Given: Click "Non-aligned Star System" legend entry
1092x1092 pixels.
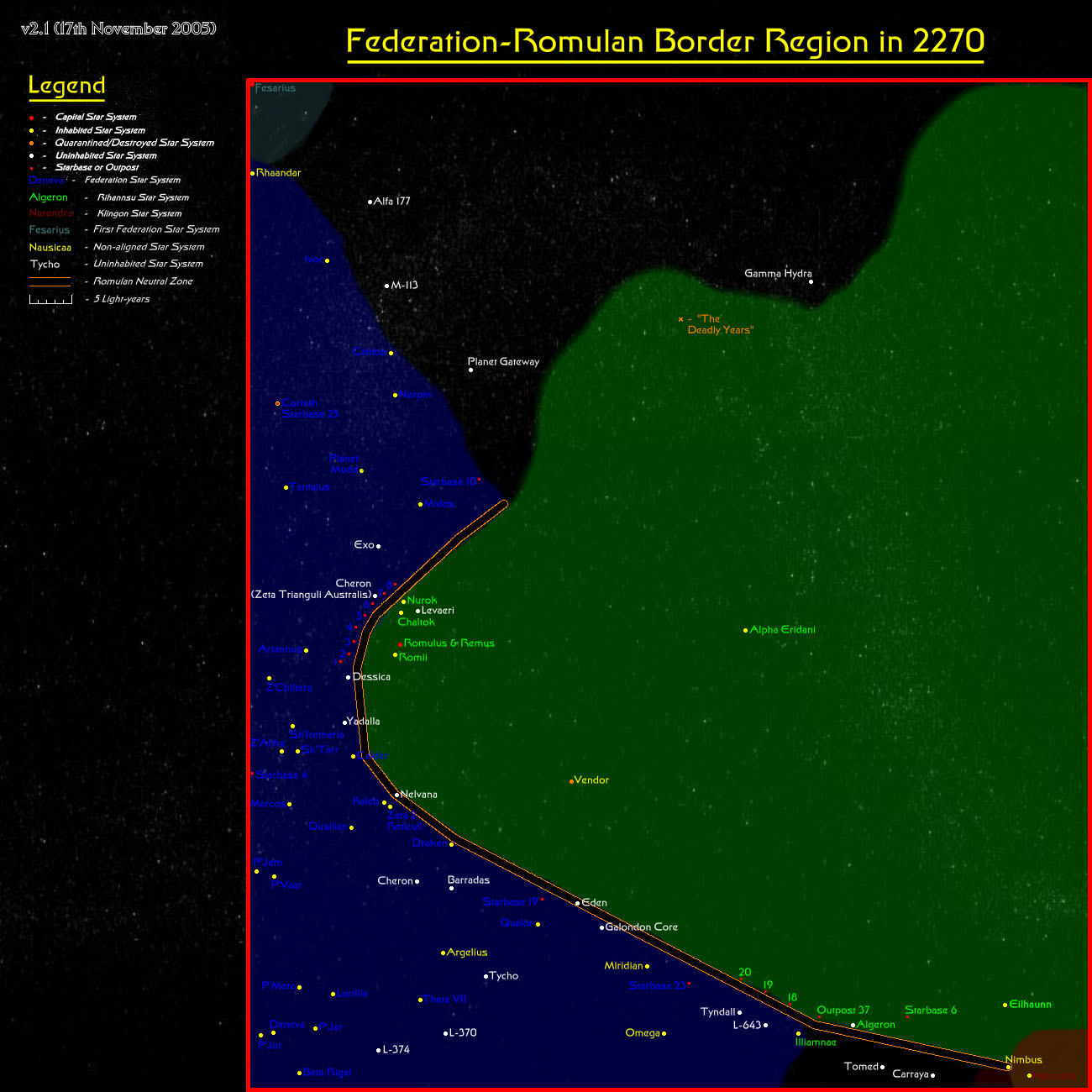Looking at the screenshot, I should point(149,247).
